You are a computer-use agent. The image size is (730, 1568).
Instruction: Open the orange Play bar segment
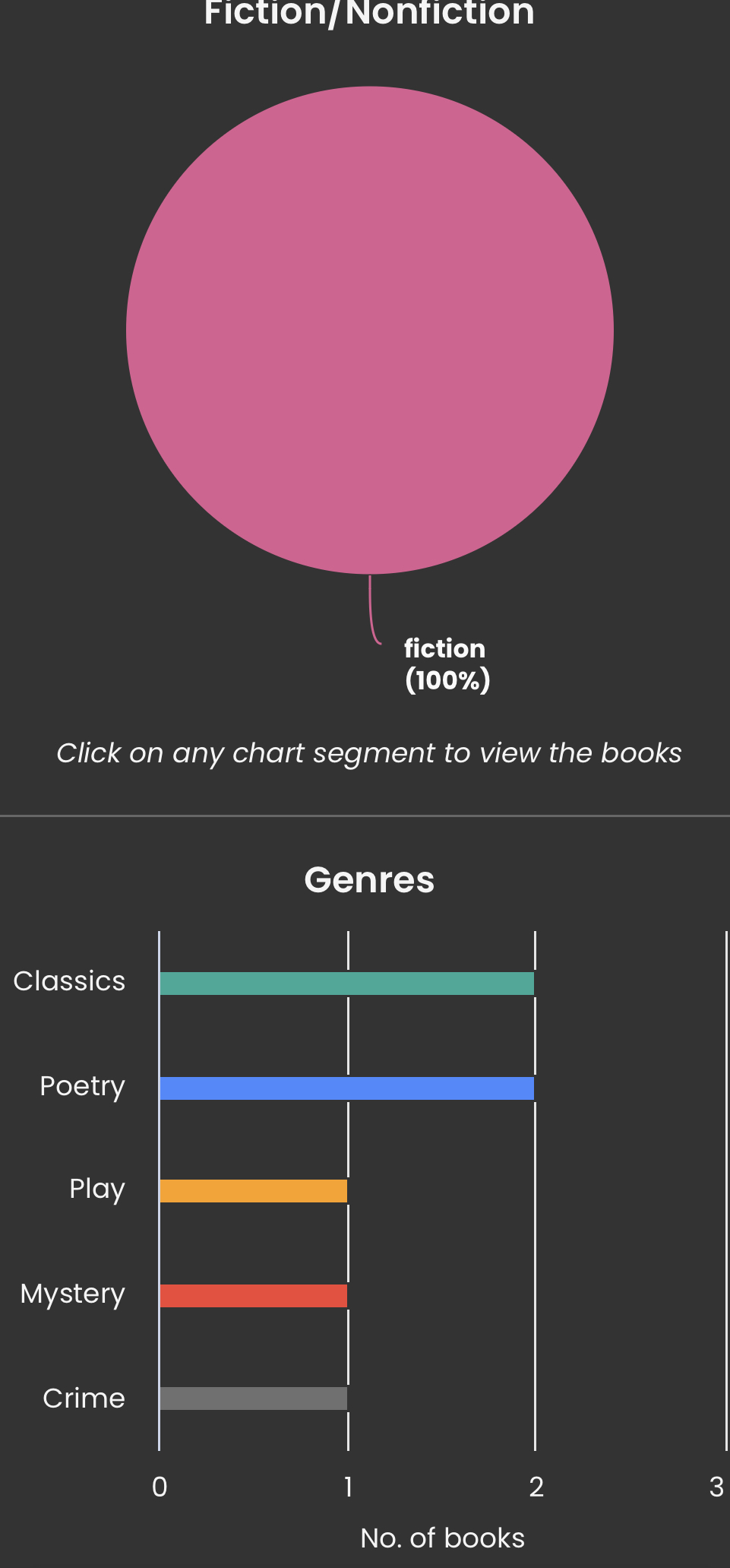(253, 1191)
